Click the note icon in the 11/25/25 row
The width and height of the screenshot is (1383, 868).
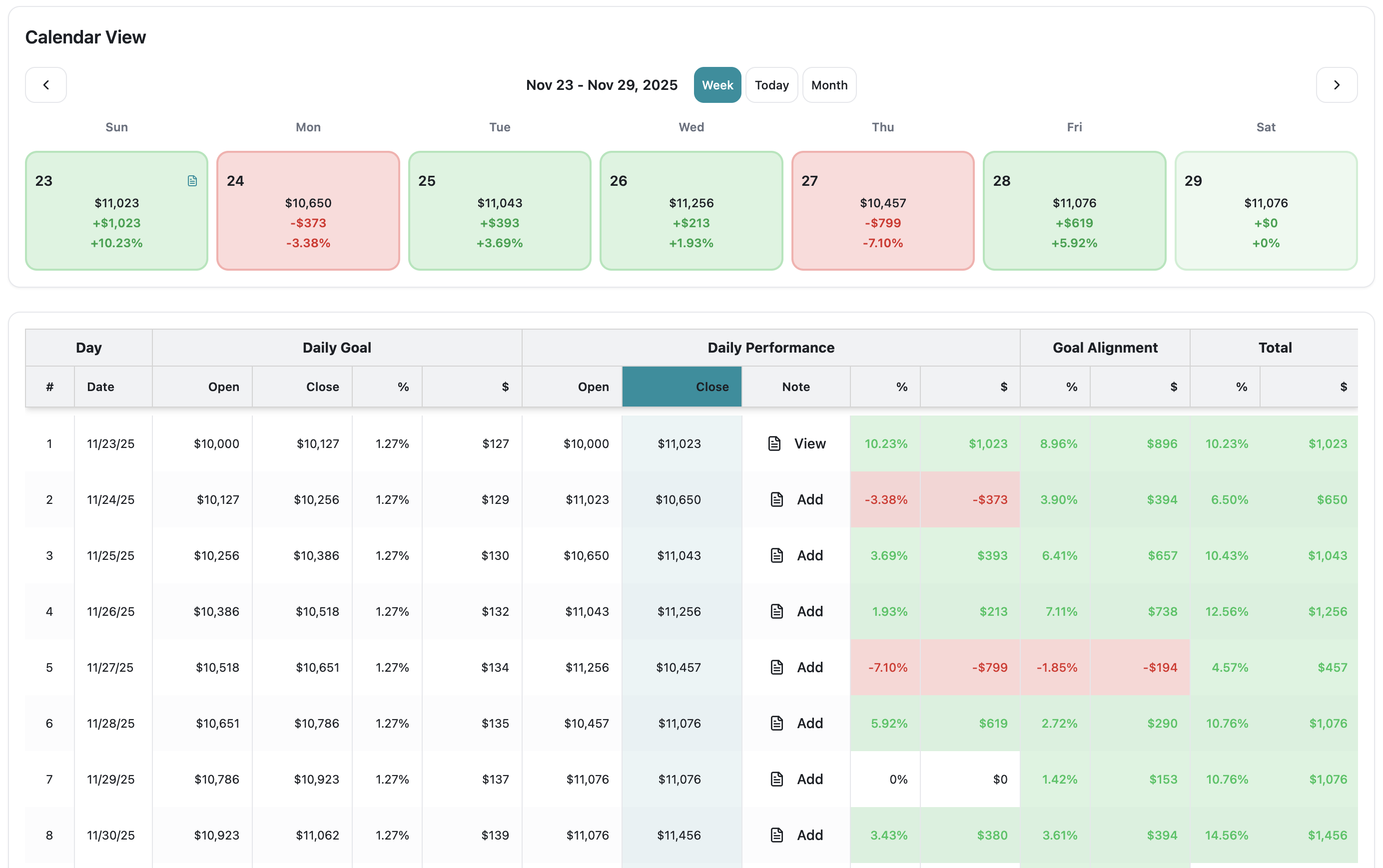click(776, 555)
